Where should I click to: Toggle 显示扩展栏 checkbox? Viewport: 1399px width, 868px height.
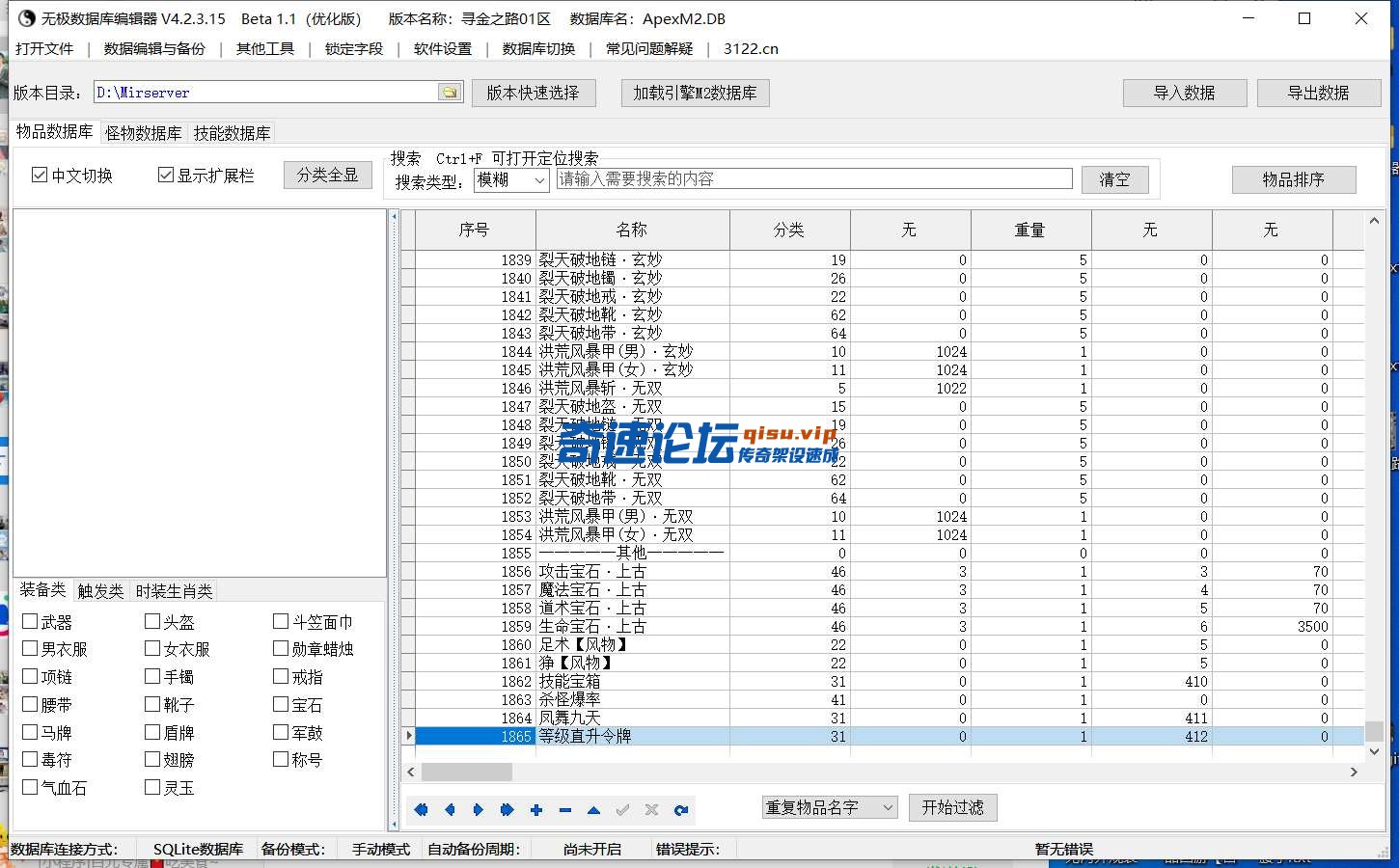tap(165, 175)
